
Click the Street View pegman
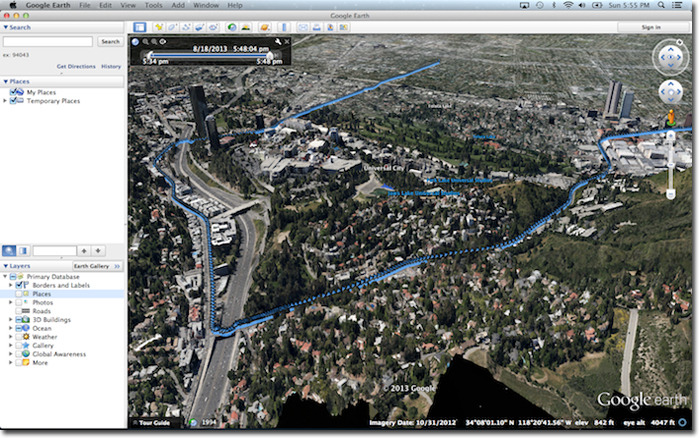point(671,118)
